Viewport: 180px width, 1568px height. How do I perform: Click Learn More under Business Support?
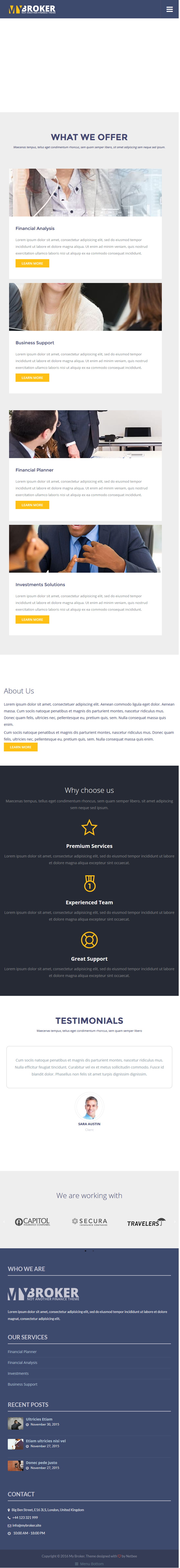click(32, 378)
